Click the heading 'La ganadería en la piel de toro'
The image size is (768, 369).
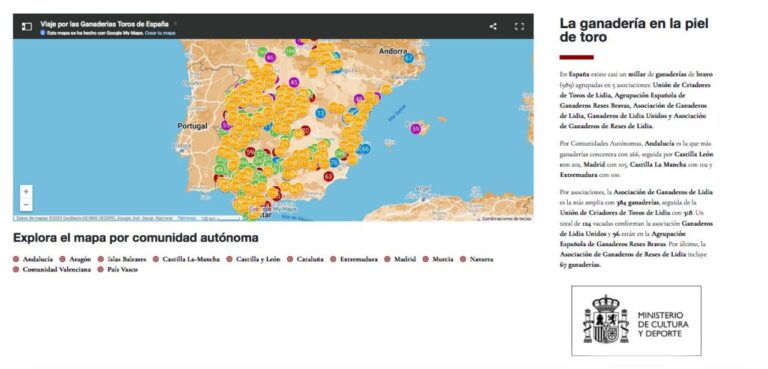point(634,30)
